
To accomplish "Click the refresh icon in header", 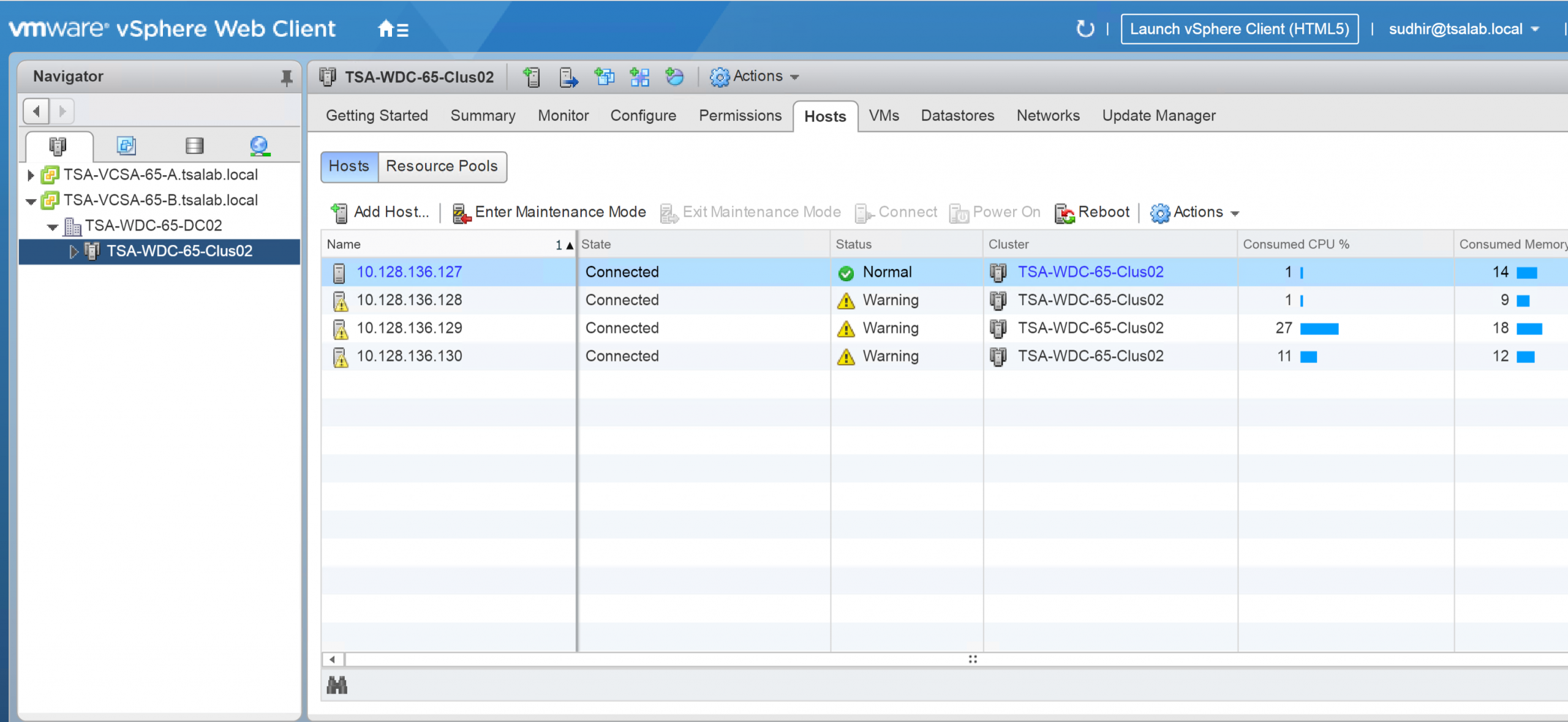I will pyautogui.click(x=1084, y=29).
